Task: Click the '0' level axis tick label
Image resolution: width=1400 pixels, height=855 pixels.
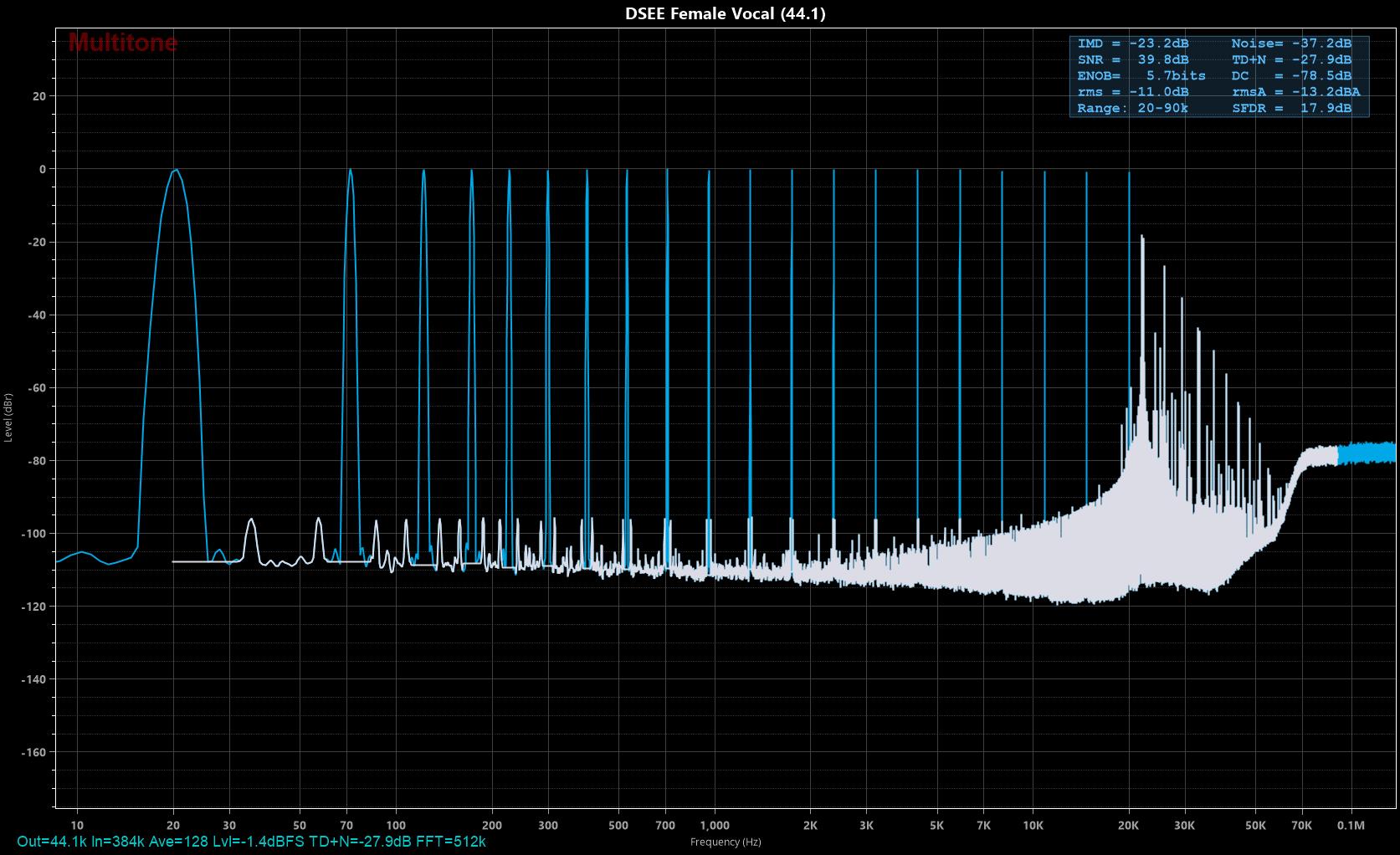Action: (43, 169)
